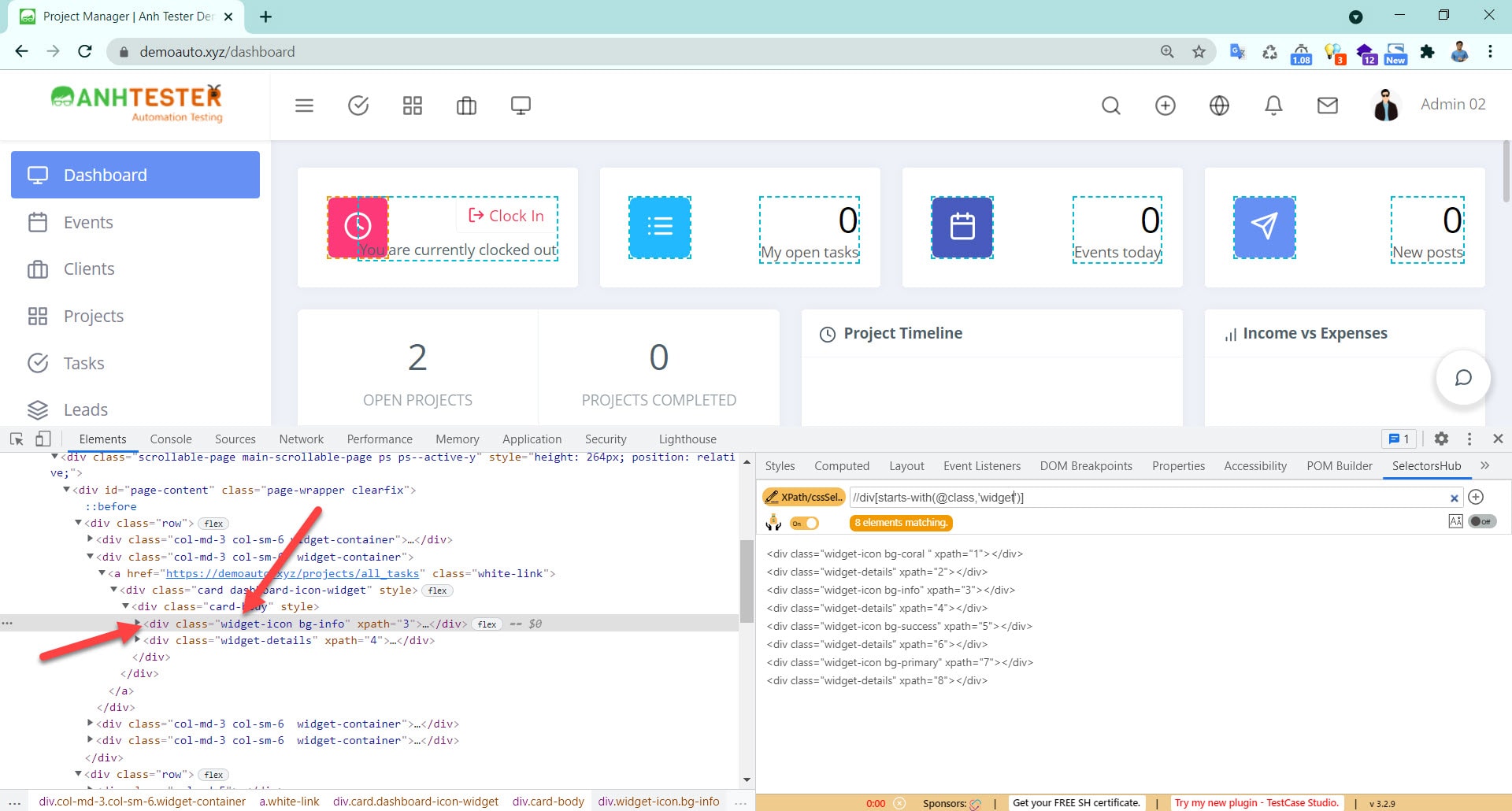The width and height of the screenshot is (1512, 811).
Task: Activate DevTools inspect element picker icon
Action: (x=17, y=439)
